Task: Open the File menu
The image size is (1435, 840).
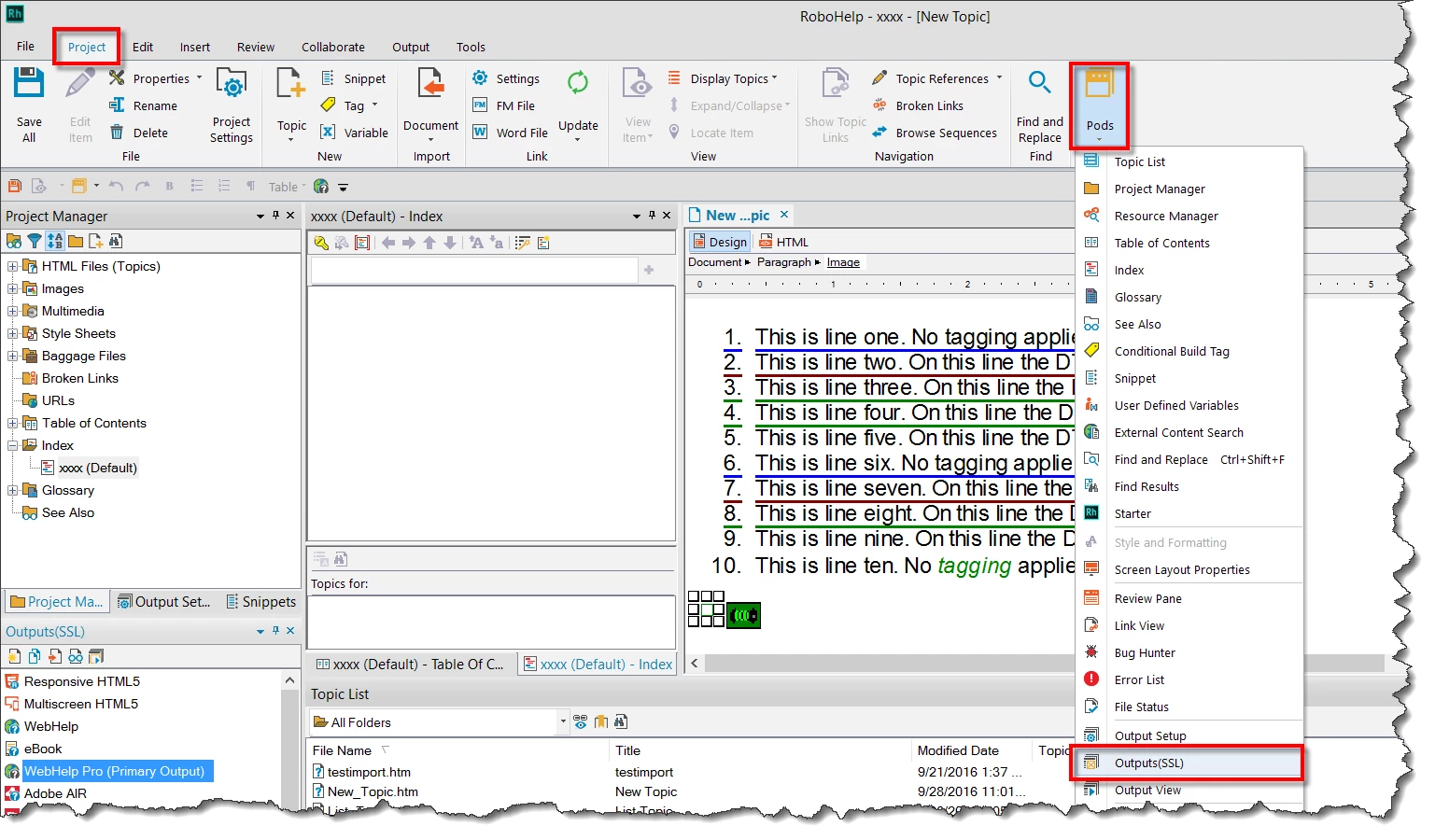Action: coord(25,46)
